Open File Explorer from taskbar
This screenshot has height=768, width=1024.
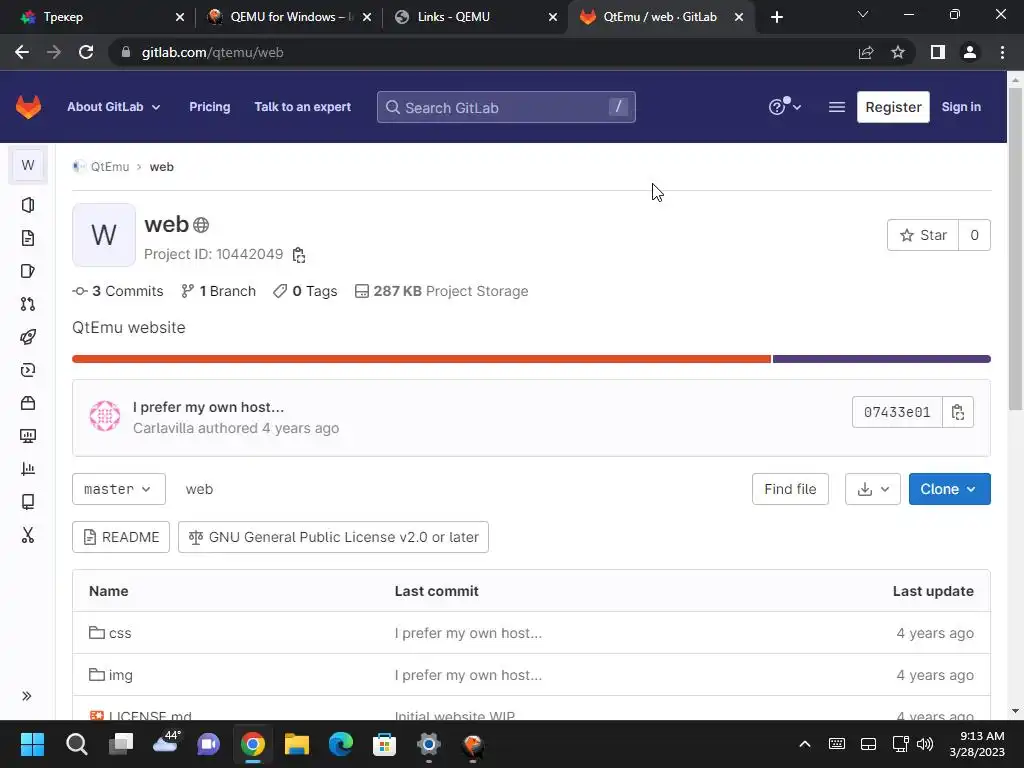(x=296, y=744)
